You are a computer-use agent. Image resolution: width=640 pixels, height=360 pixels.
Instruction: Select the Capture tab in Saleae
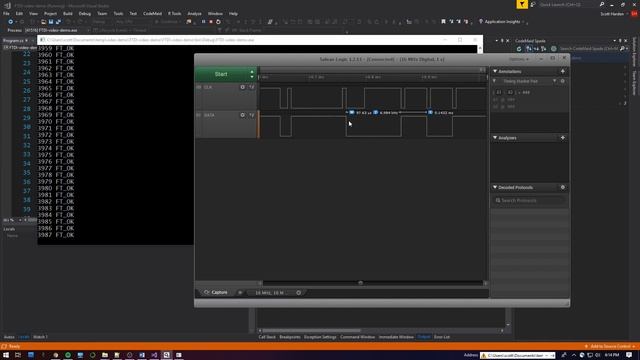pyautogui.click(x=216, y=292)
